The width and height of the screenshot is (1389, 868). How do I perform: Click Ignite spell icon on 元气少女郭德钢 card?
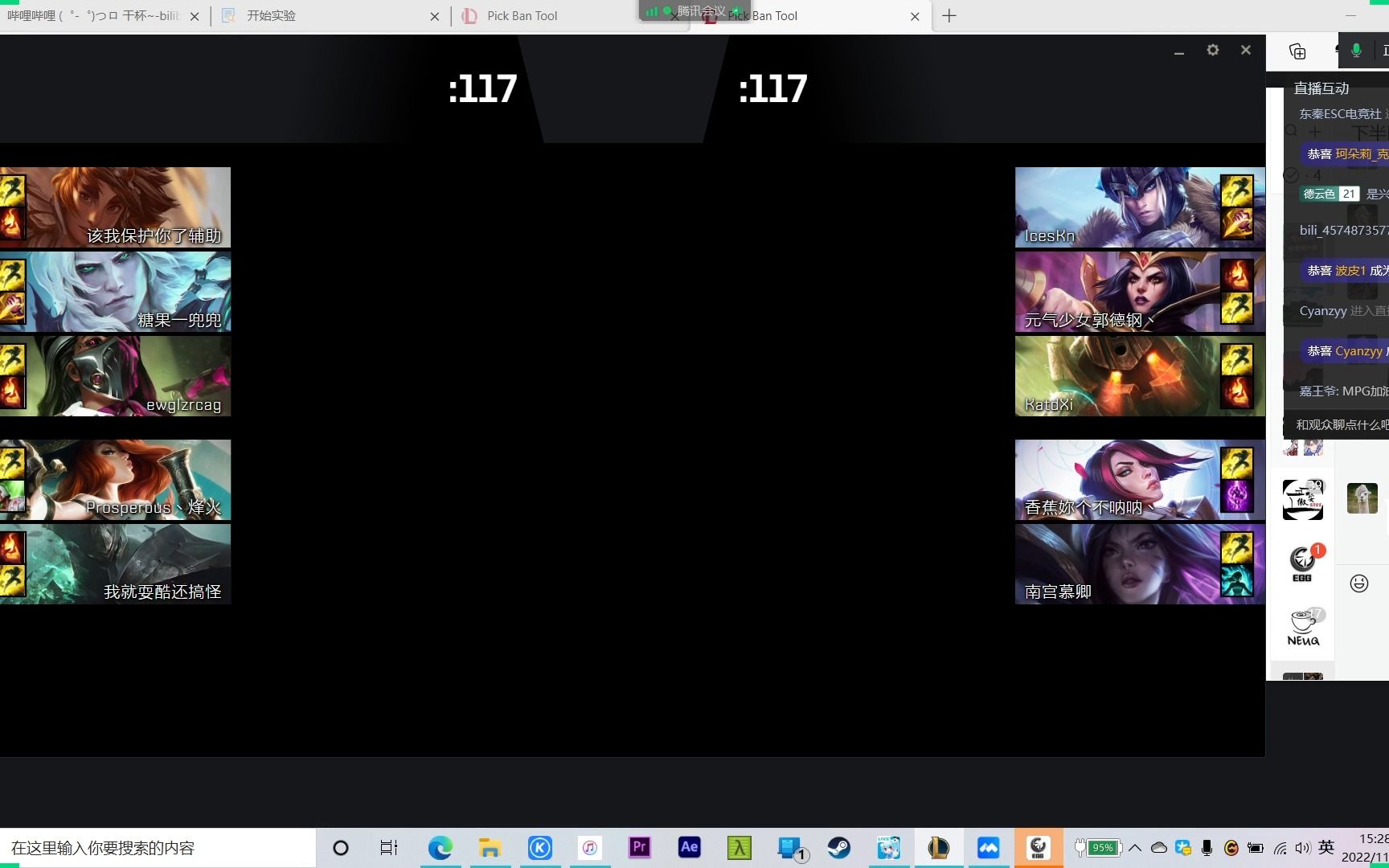pos(1236,275)
